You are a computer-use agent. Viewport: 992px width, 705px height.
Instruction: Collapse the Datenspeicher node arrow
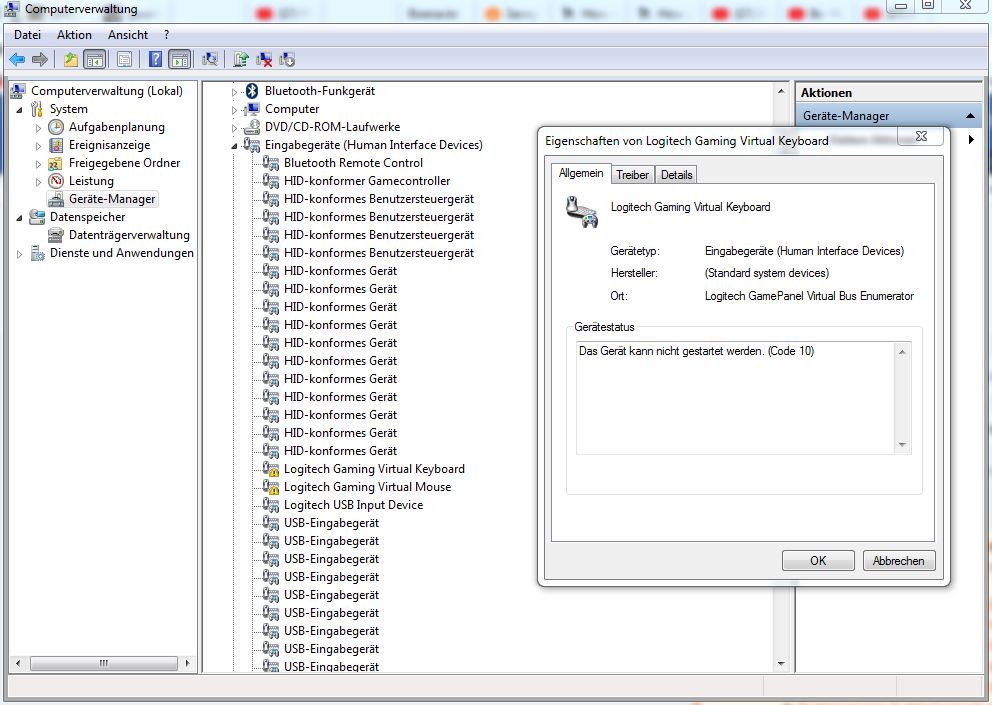click(x=20, y=218)
